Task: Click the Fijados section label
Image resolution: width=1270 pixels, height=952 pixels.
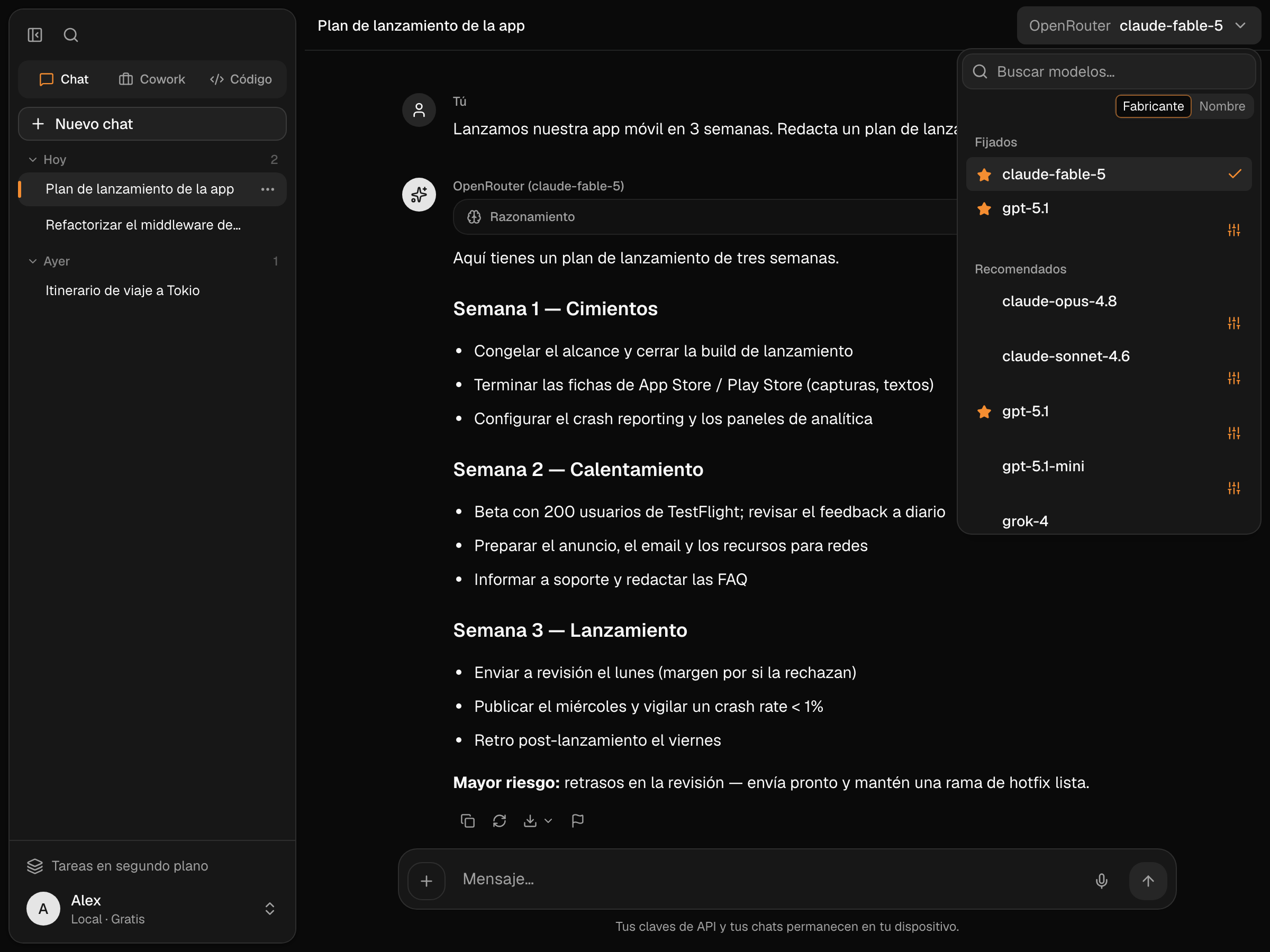Action: [995, 142]
